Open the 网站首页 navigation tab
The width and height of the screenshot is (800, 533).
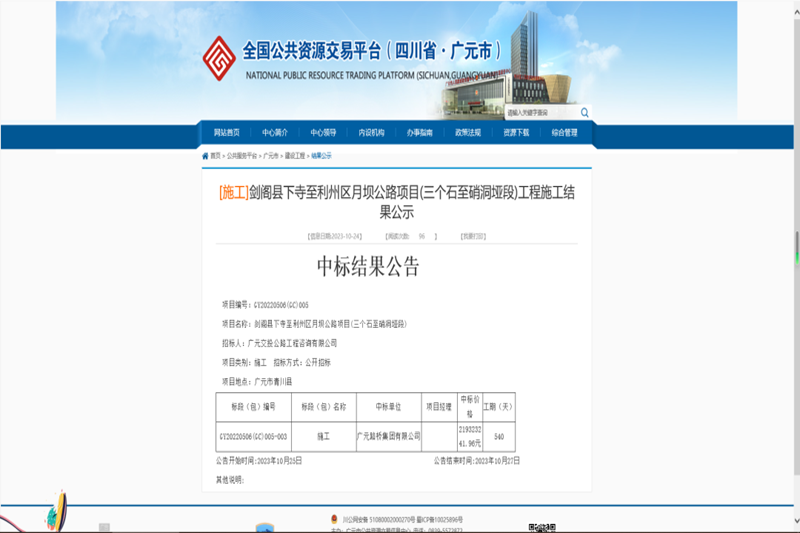pos(227,133)
